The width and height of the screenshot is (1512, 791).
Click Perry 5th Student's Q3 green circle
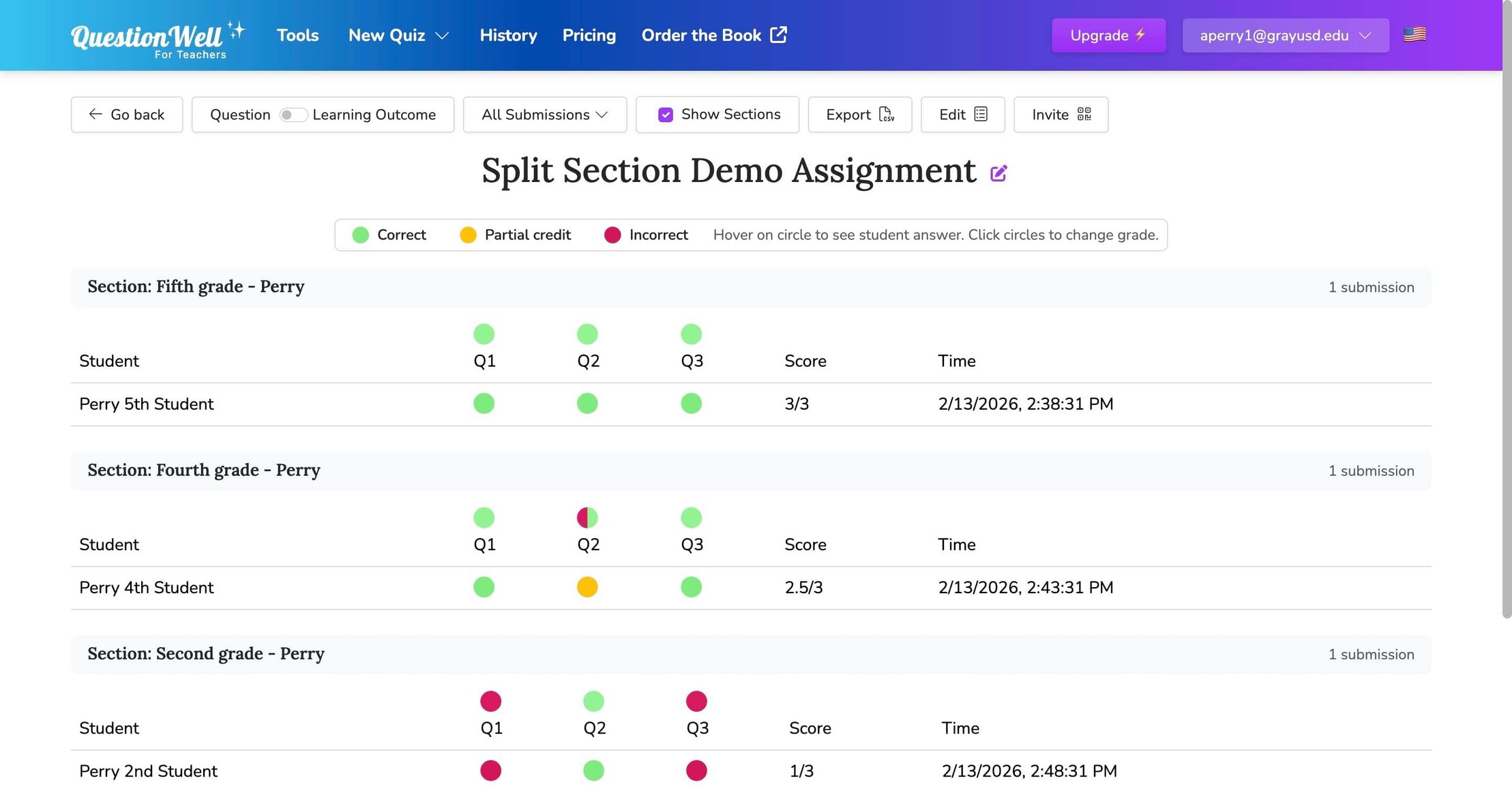click(691, 404)
